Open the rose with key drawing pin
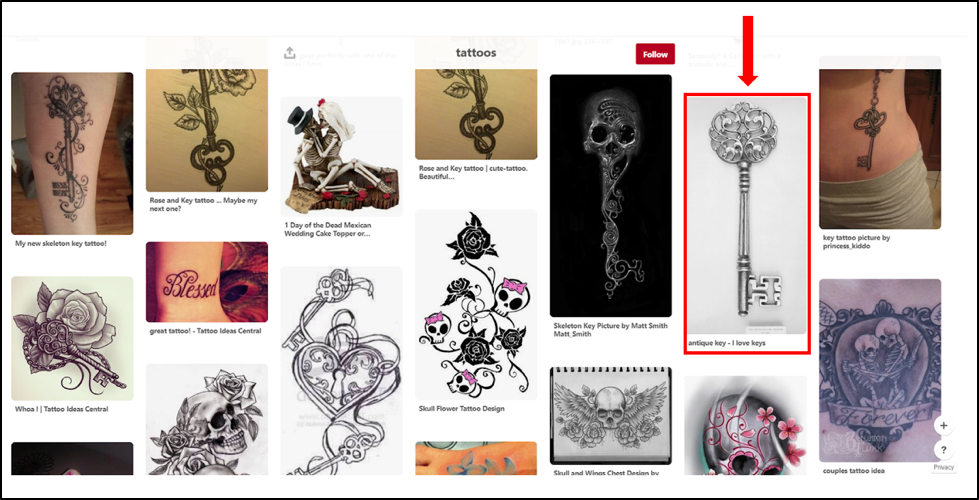The width and height of the screenshot is (979, 500). [72, 338]
